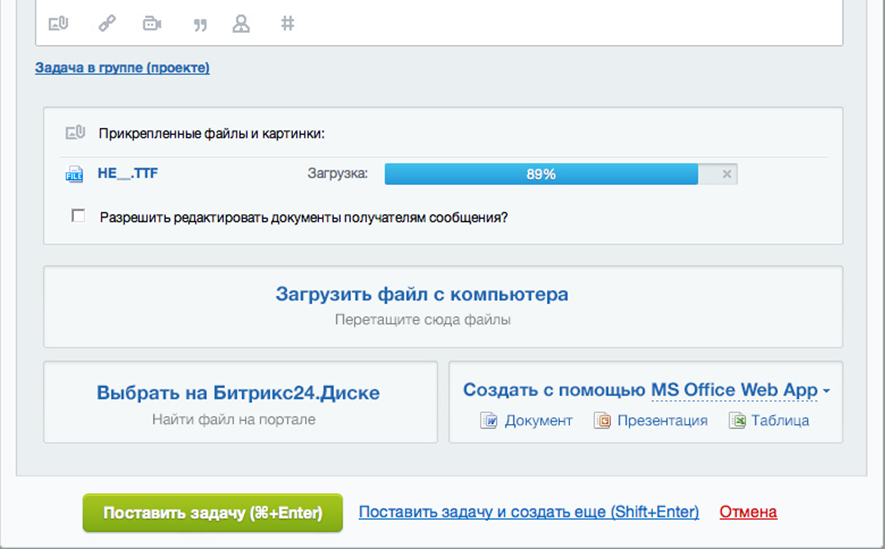Cancel the HE__.TTF upload with the X
This screenshot has height=549, width=885.
pos(727,174)
